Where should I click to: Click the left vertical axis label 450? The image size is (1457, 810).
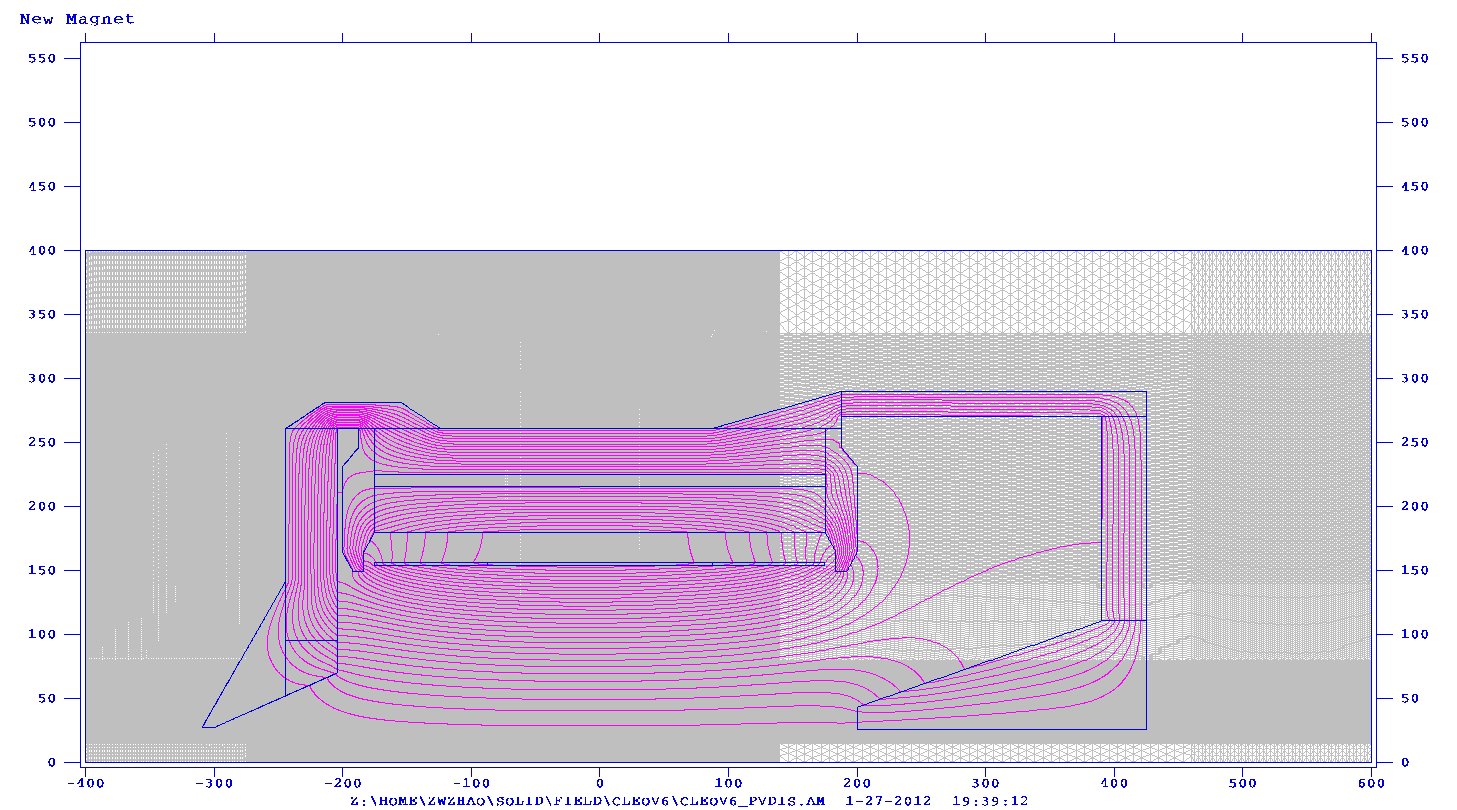pyautogui.click(x=43, y=186)
